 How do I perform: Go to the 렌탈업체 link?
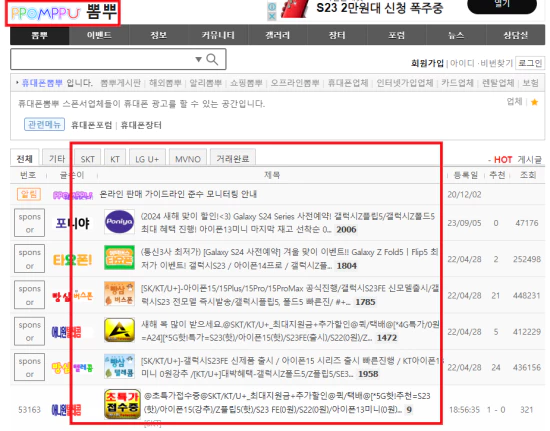[x=498, y=83]
